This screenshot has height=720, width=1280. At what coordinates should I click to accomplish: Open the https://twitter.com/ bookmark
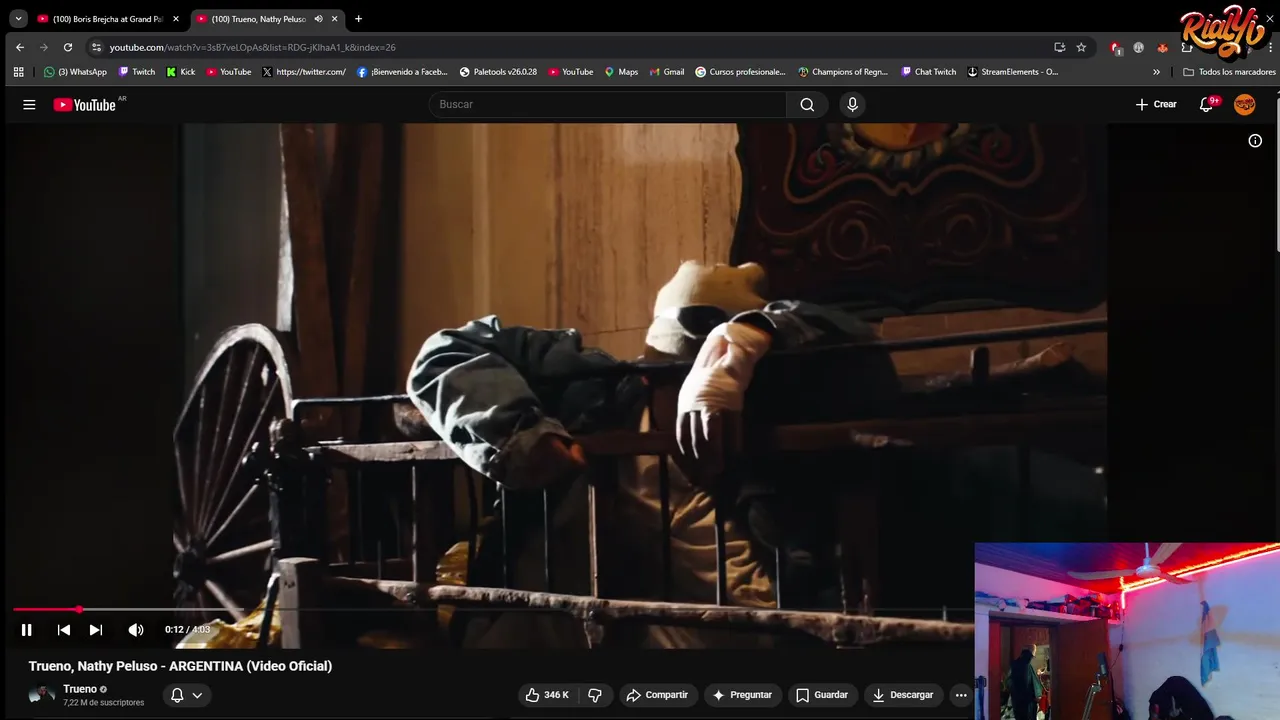pyautogui.click(x=304, y=72)
